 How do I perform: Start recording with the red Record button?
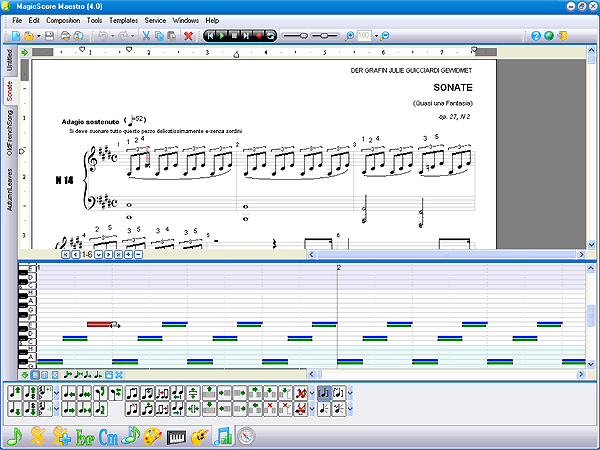(x=259, y=36)
